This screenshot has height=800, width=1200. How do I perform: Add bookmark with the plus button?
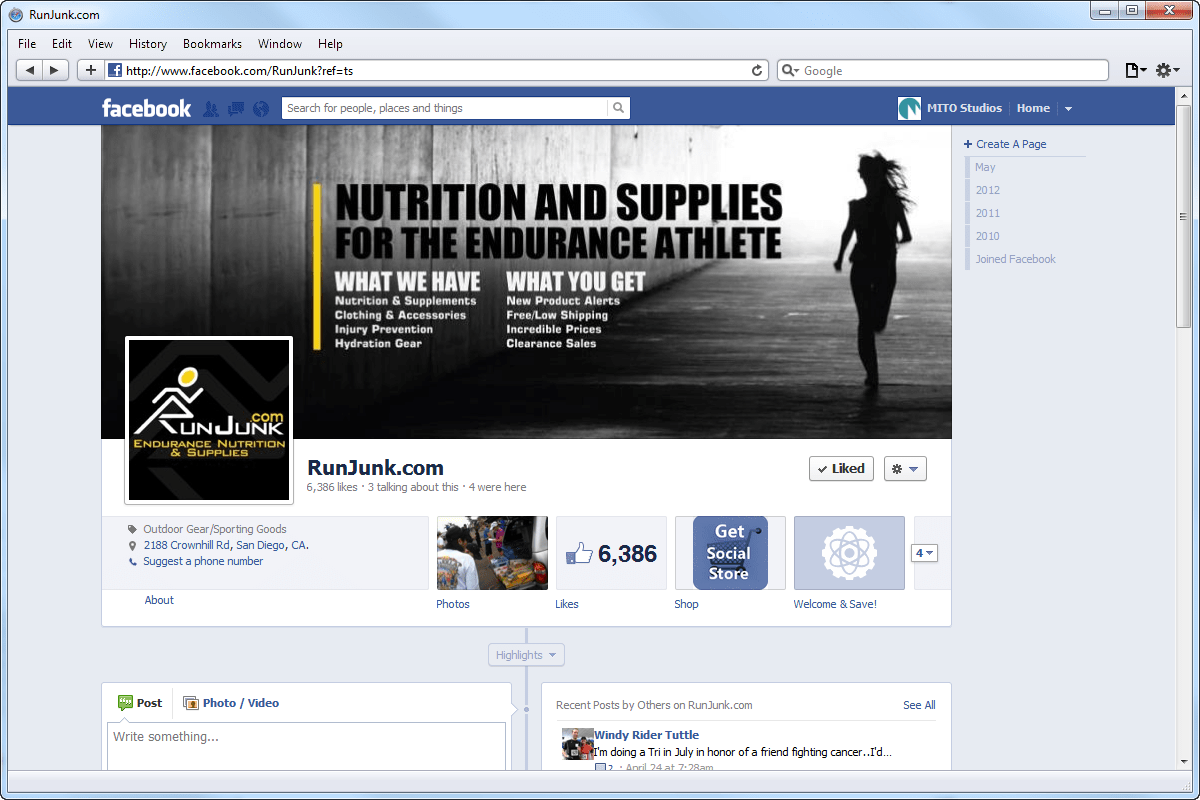coord(90,70)
